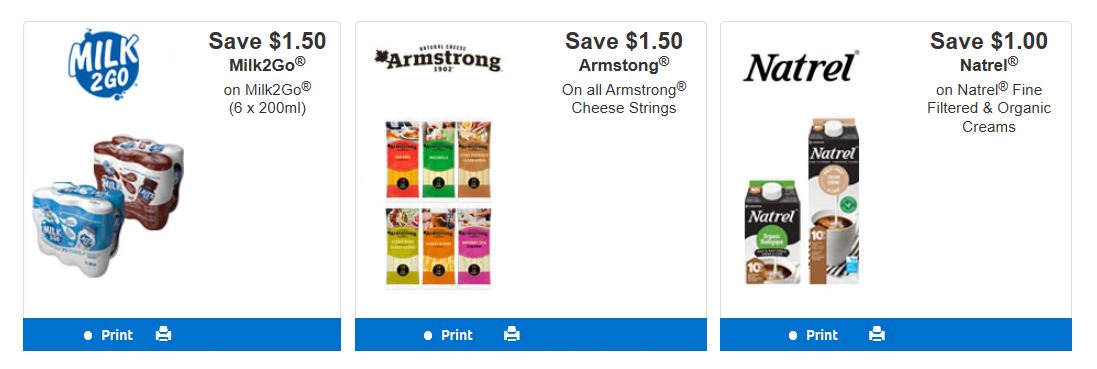Click the printer icon on the Natrel coupon
Viewport: 1097px width, 369px height.
click(x=877, y=334)
